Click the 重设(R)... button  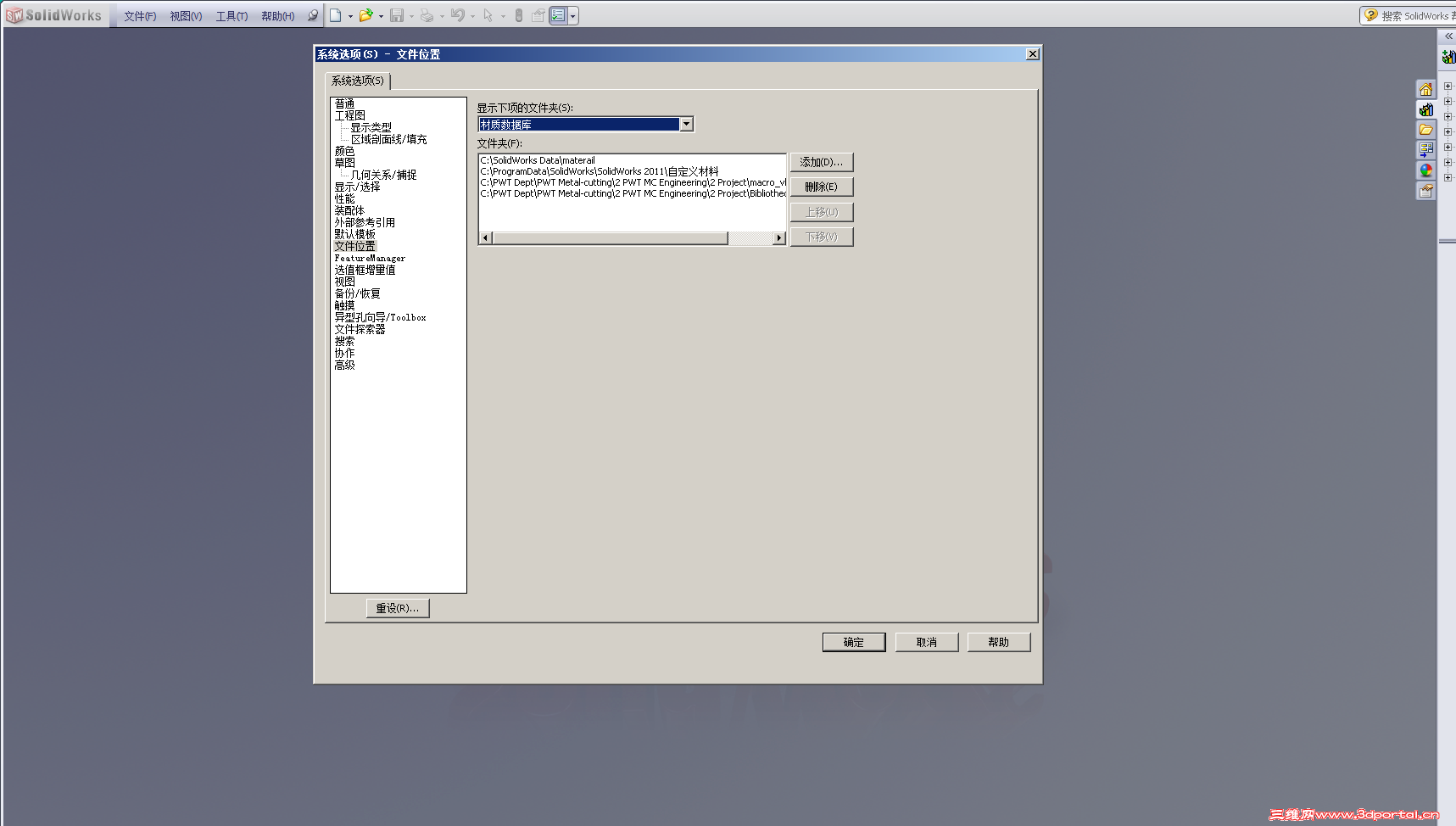[398, 608]
